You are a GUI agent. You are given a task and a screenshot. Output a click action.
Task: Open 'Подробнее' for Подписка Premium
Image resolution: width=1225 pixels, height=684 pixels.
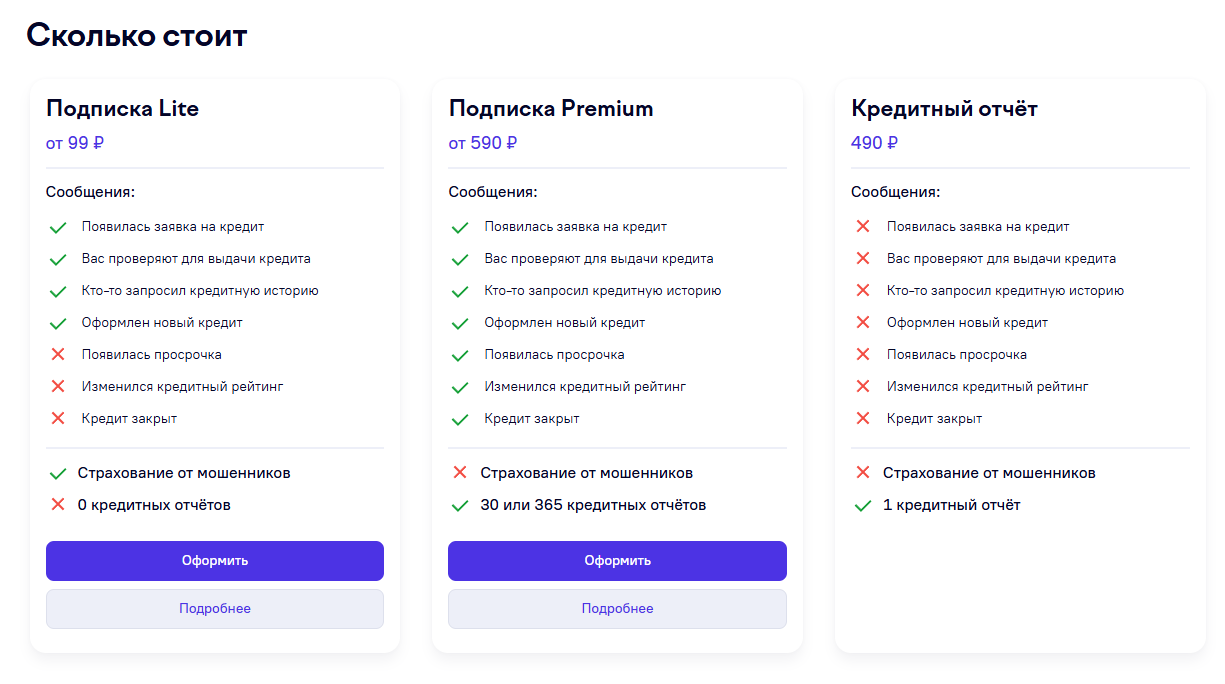[617, 609]
